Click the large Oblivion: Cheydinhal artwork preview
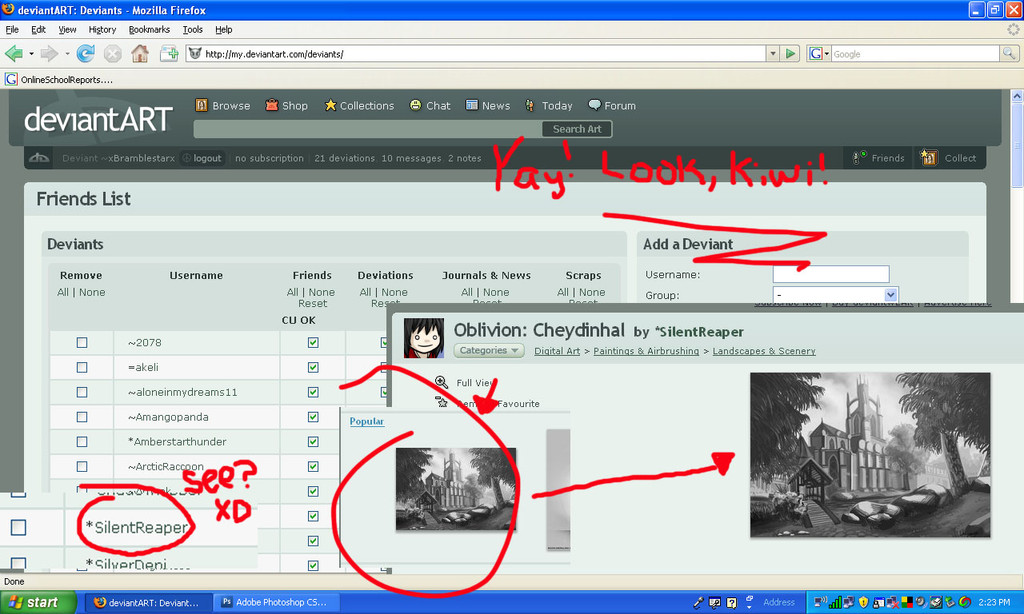This screenshot has height=614, width=1024. click(x=870, y=455)
